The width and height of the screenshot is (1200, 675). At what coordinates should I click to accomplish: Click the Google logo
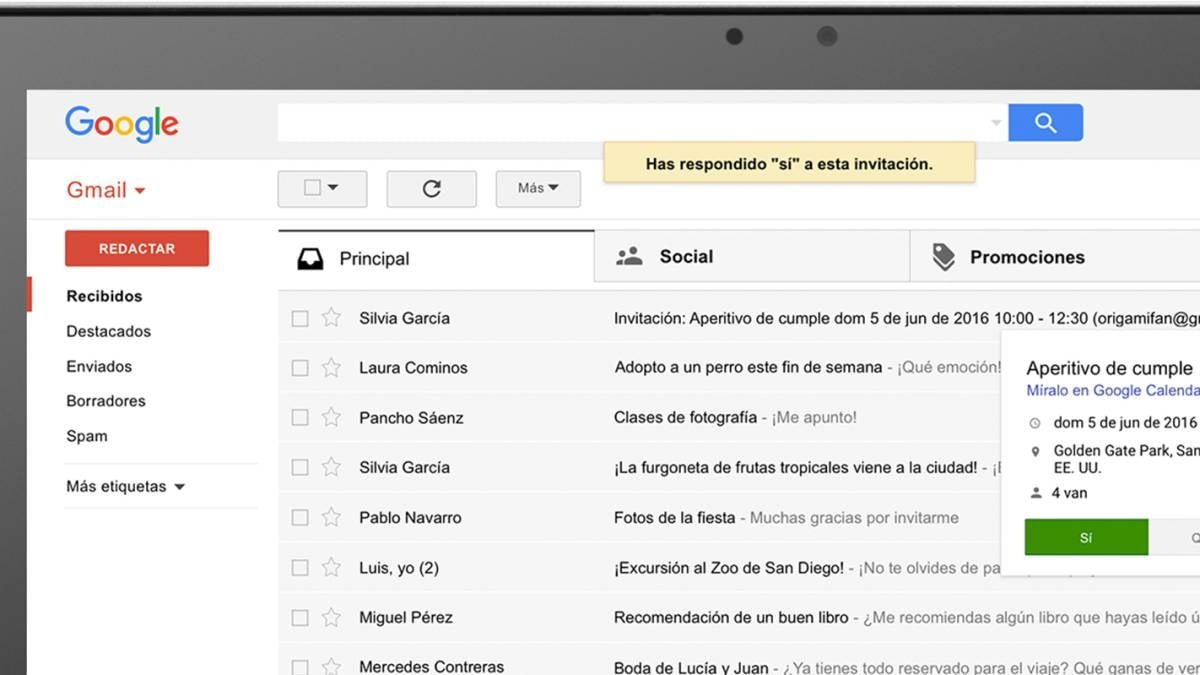(122, 124)
